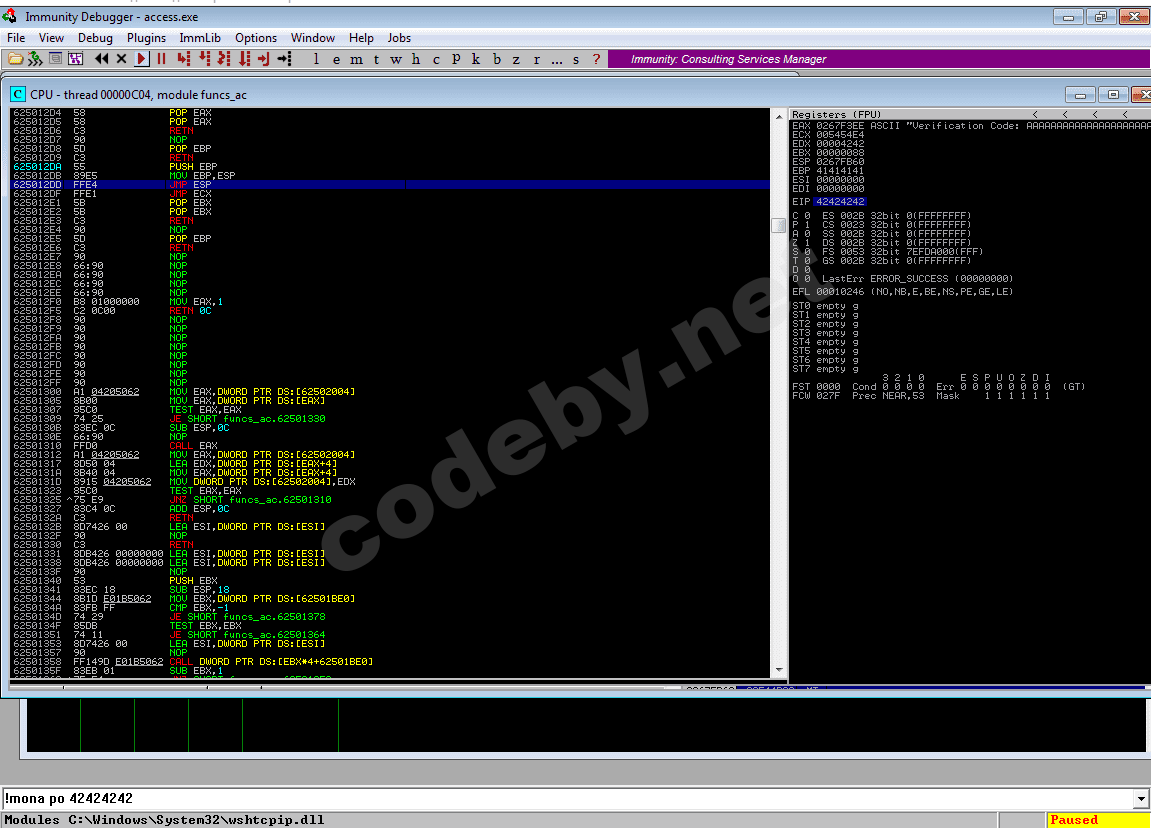The height and width of the screenshot is (828, 1151).
Task: Open the Options menu
Action: [255, 37]
